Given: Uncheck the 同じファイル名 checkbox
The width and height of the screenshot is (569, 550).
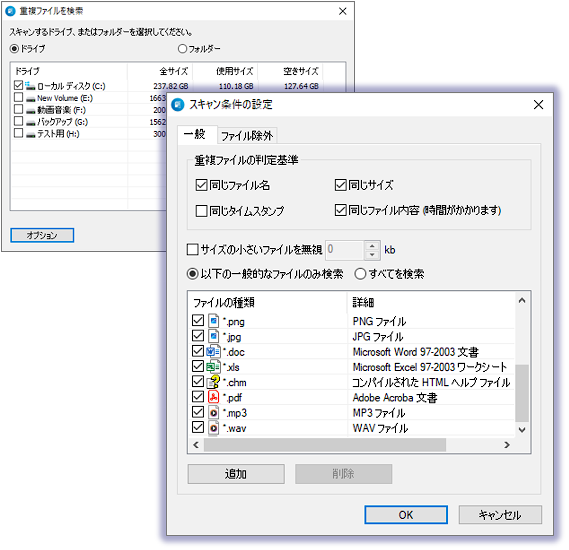Looking at the screenshot, I should [201, 185].
